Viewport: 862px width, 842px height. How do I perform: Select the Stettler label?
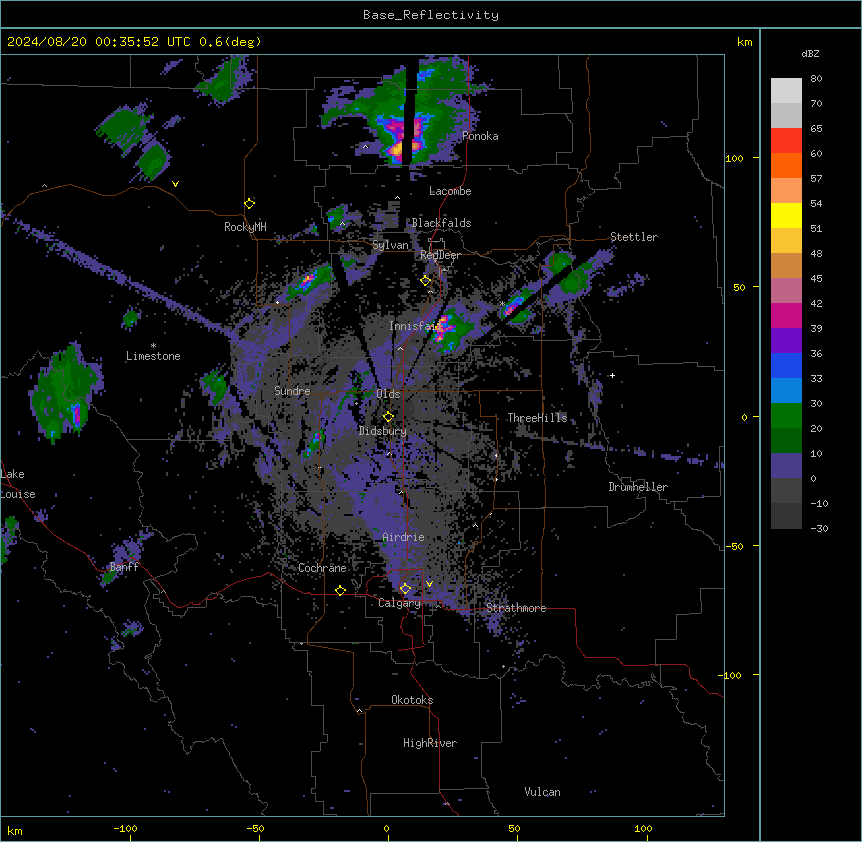[x=634, y=237]
